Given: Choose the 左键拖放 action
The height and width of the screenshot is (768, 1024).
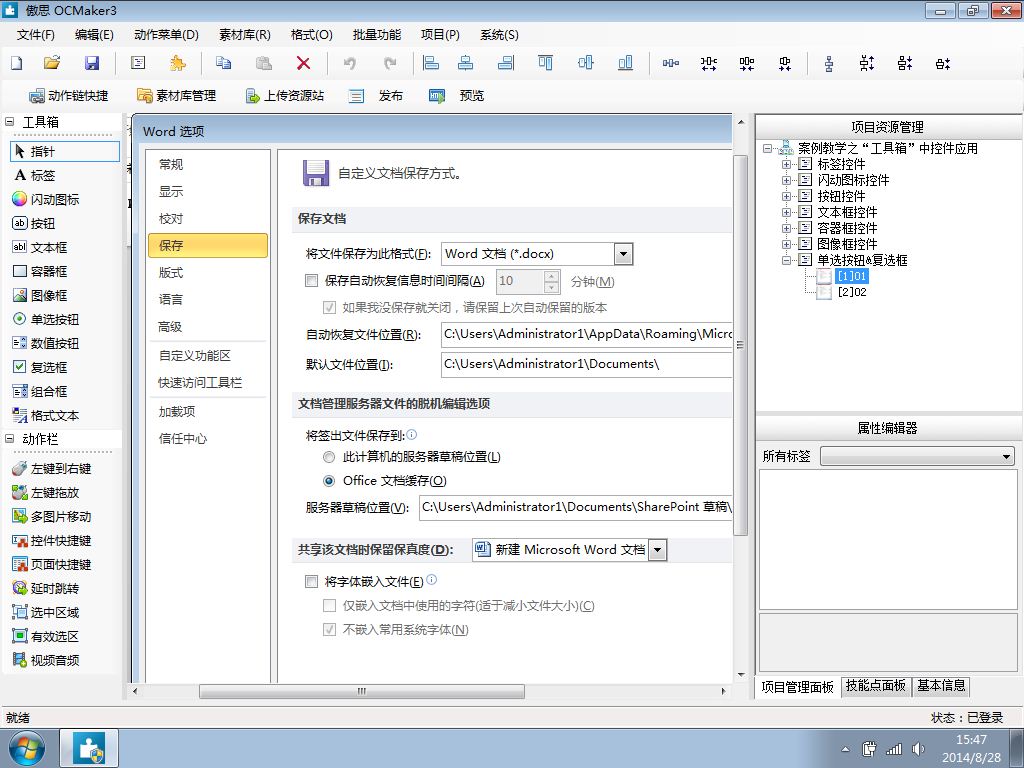Looking at the screenshot, I should (46, 492).
